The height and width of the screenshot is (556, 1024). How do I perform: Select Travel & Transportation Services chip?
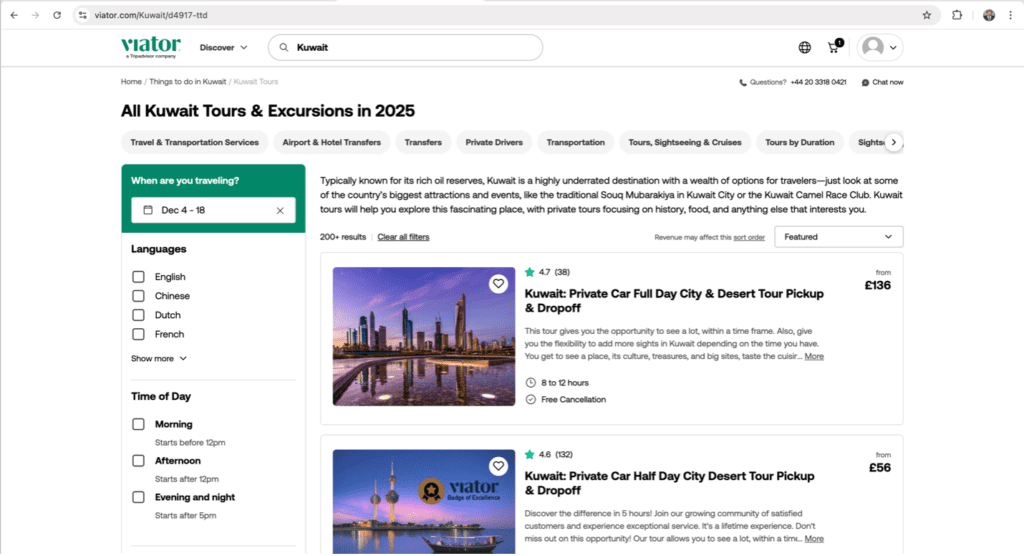195,142
